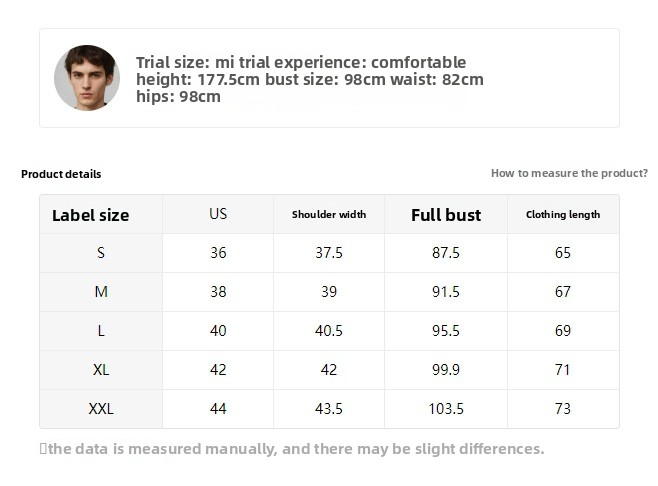Click the trial size review text
Screen dimensions: 658x486
[x=309, y=80]
